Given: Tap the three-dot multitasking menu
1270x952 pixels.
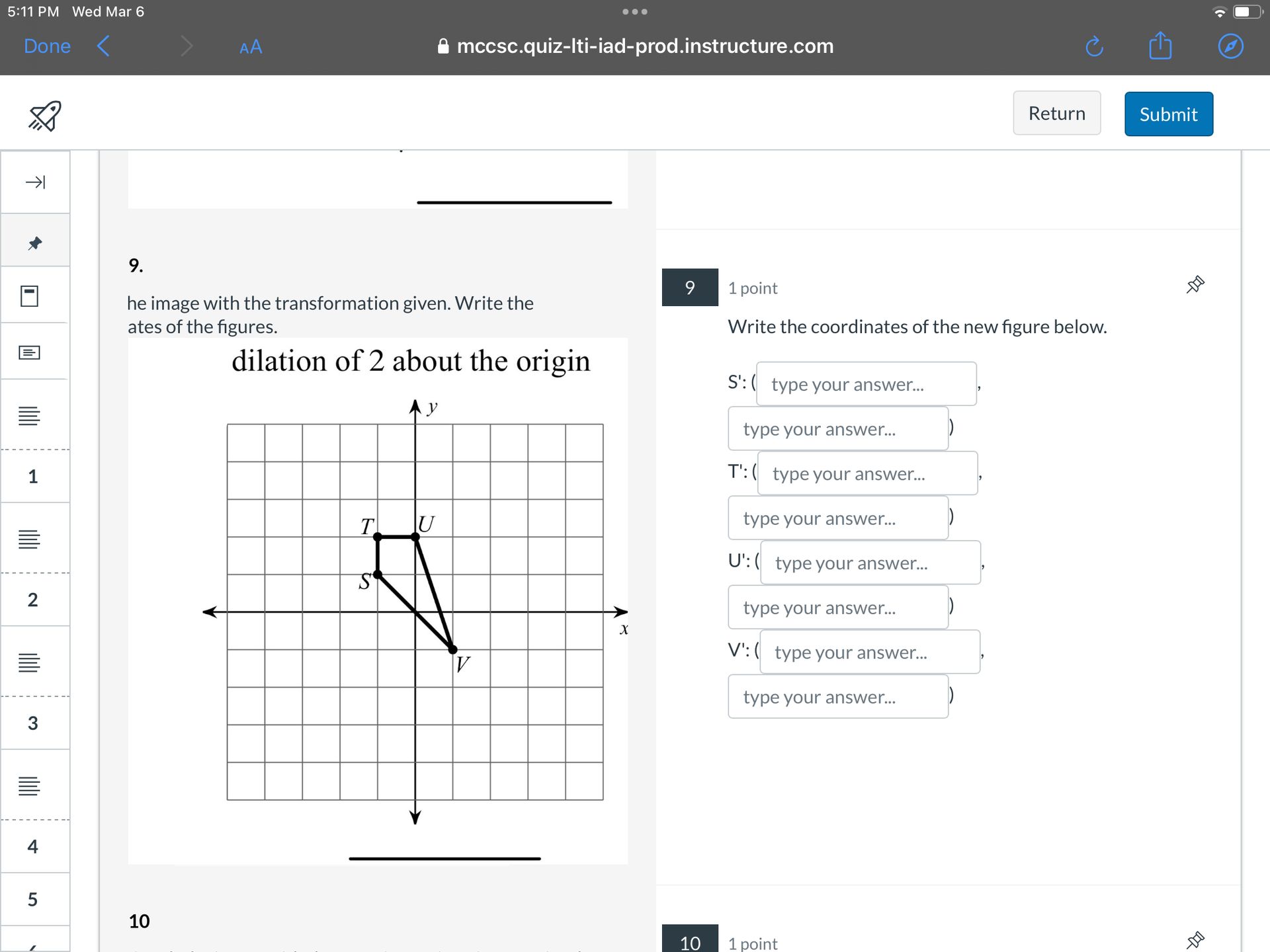Looking at the screenshot, I should [635, 12].
